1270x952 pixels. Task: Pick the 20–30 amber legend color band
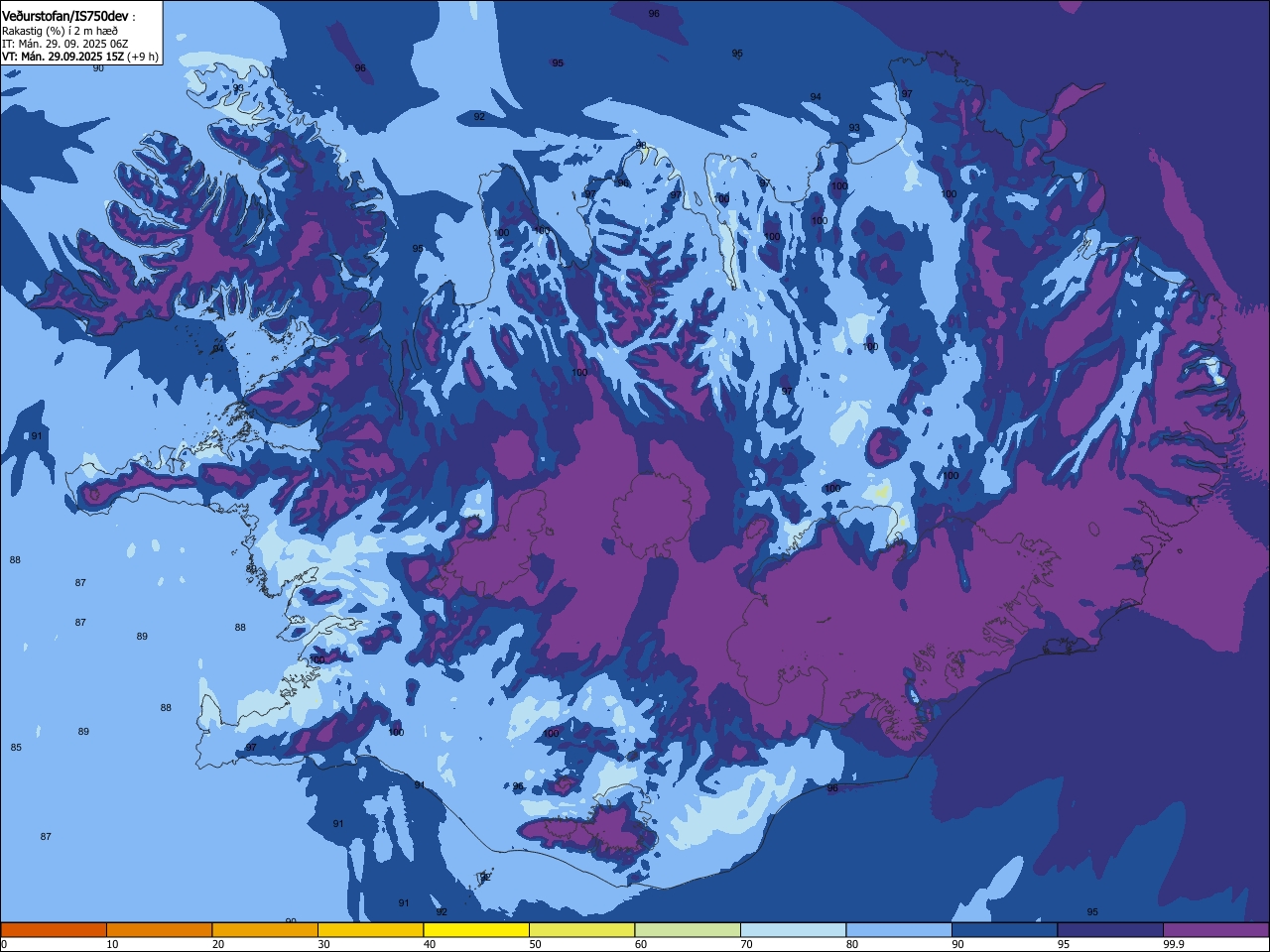pos(265,930)
